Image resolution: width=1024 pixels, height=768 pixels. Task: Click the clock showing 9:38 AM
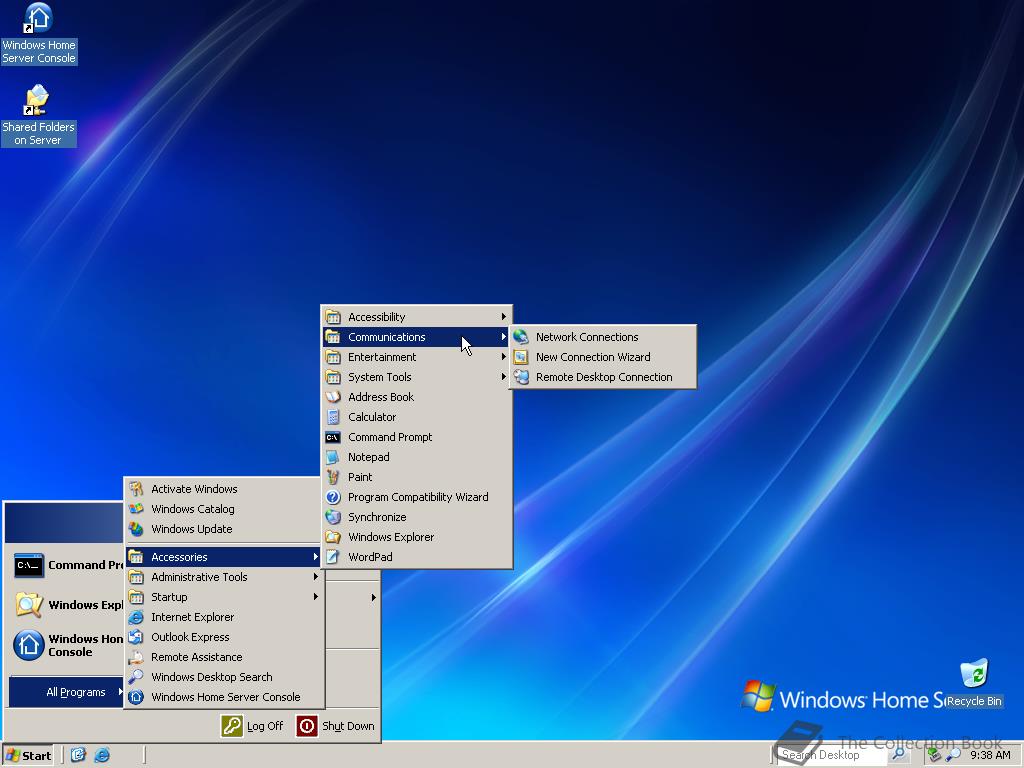[x=990, y=755]
